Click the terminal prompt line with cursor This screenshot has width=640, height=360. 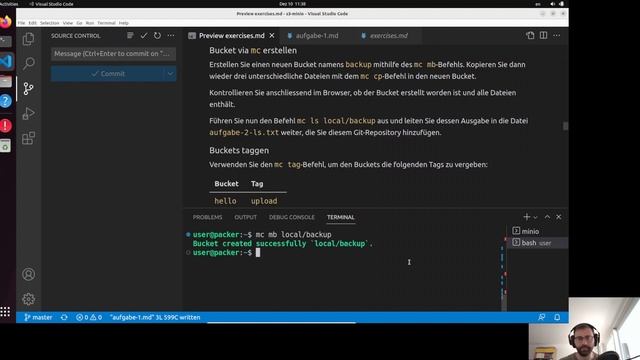[226, 253]
